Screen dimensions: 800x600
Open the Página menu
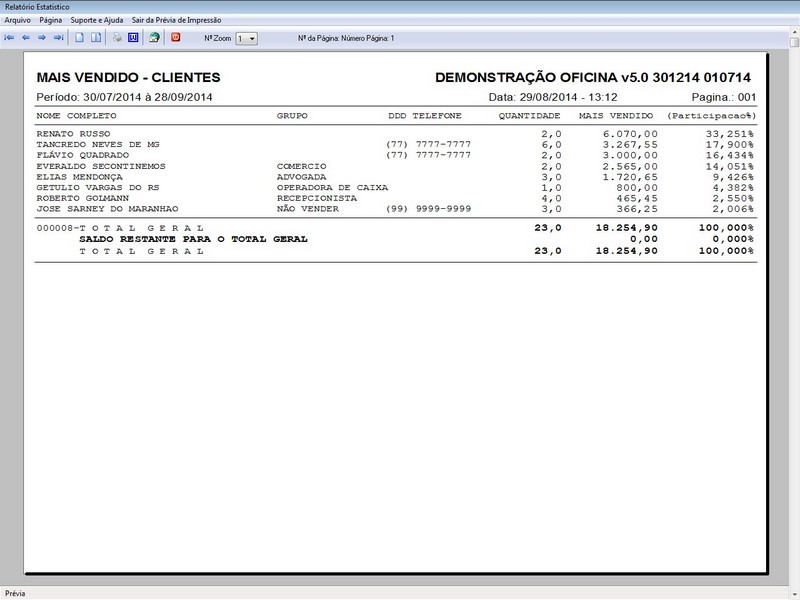(51, 20)
